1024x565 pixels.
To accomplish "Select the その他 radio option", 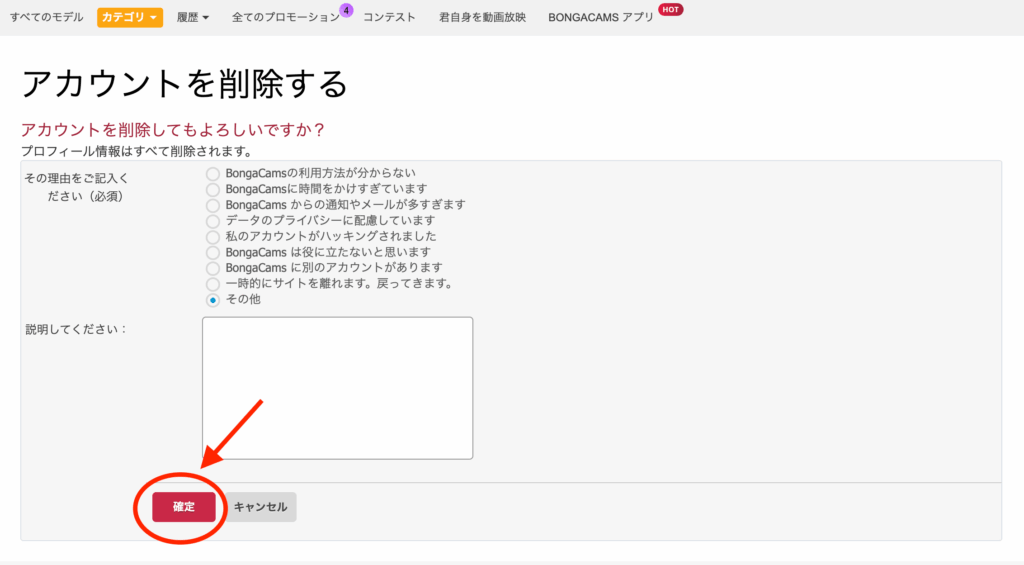I will coord(213,300).
